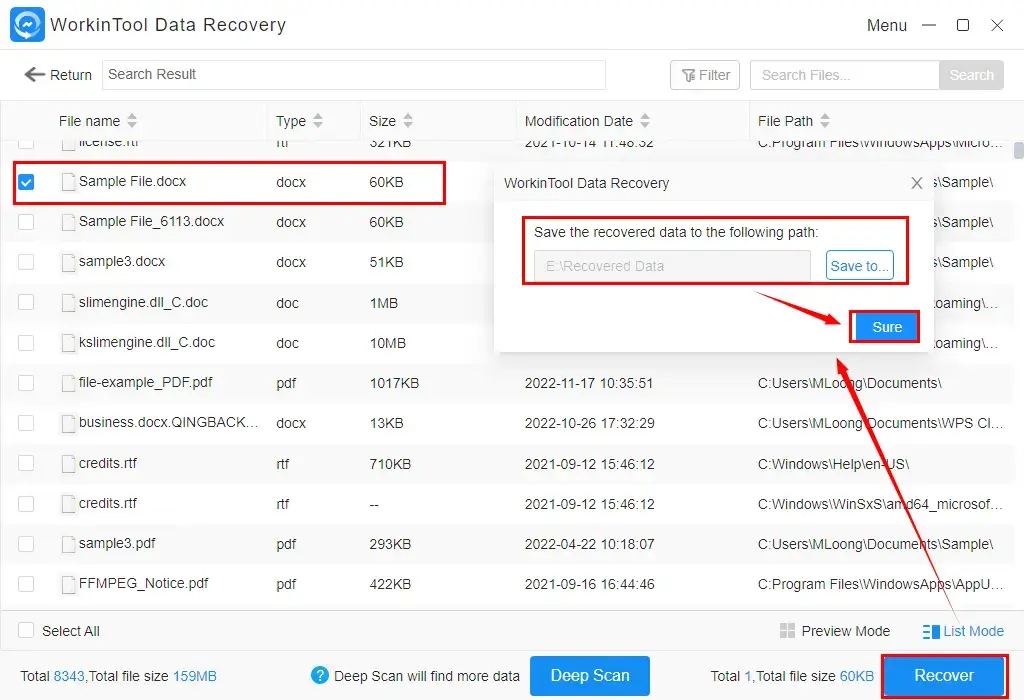Click the total count 8343
This screenshot has width=1024, height=700.
pos(69,676)
